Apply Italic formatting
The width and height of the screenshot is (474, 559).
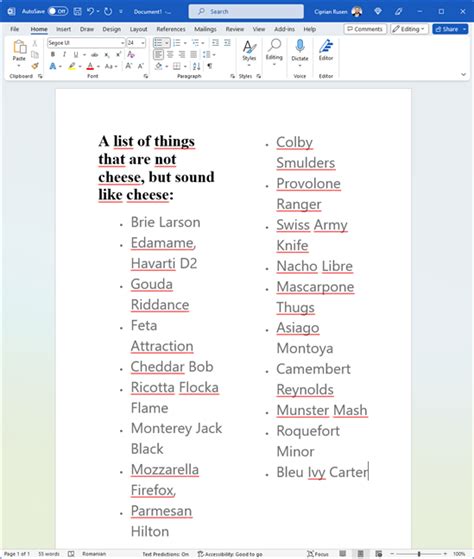pyautogui.click(x=64, y=55)
